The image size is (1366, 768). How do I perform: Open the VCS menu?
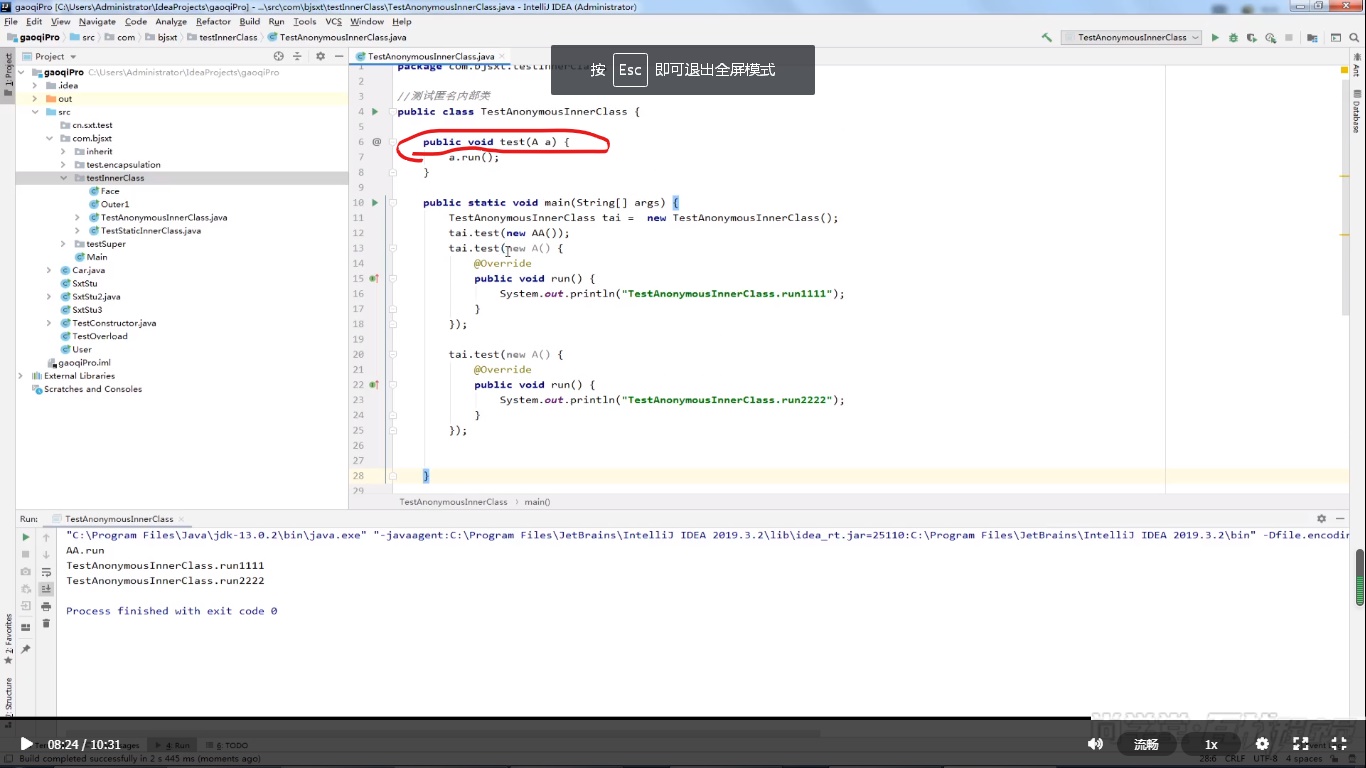(333, 21)
